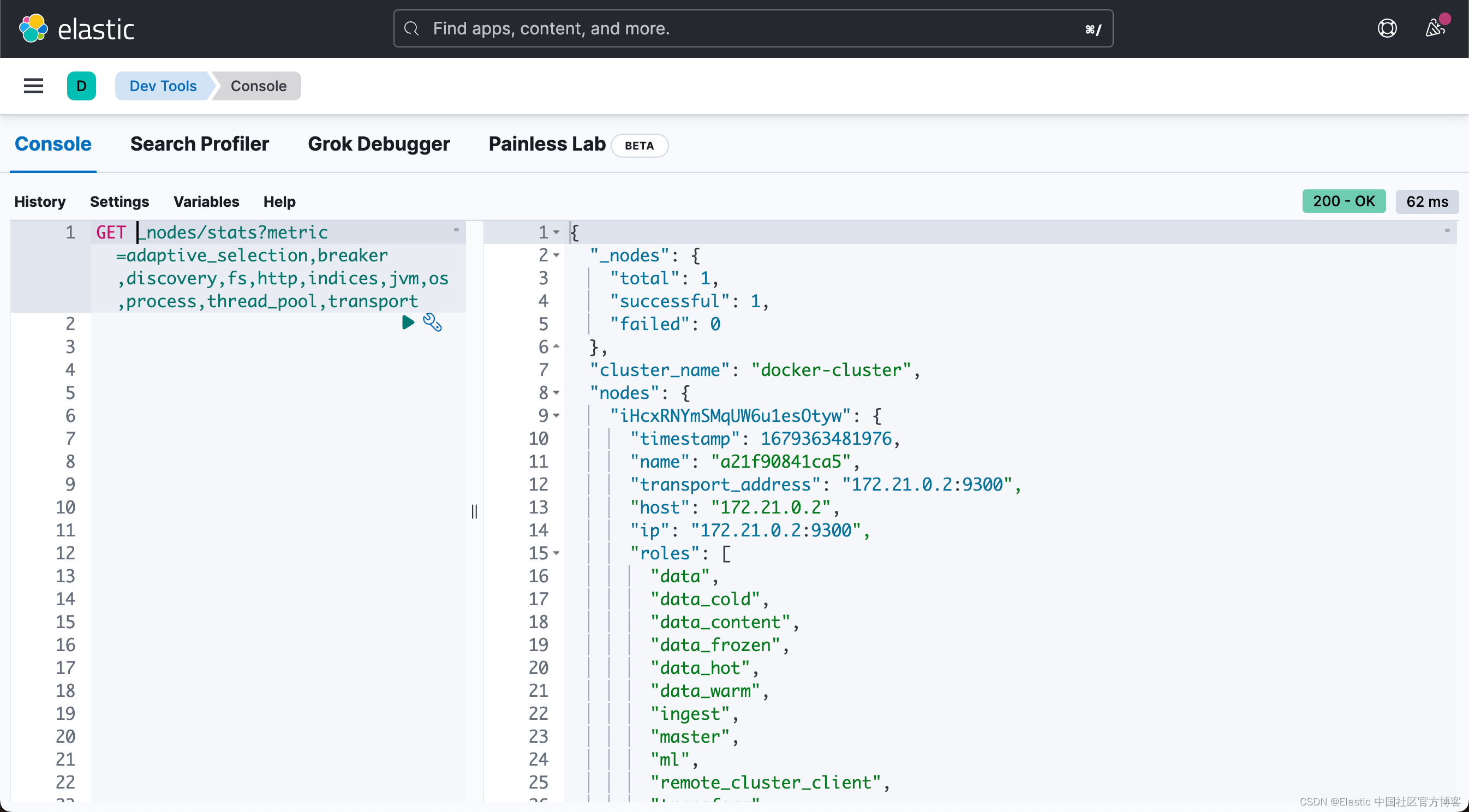Image resolution: width=1469 pixels, height=812 pixels.
Task: Click the timestamp value 1679363481976
Action: click(826, 439)
